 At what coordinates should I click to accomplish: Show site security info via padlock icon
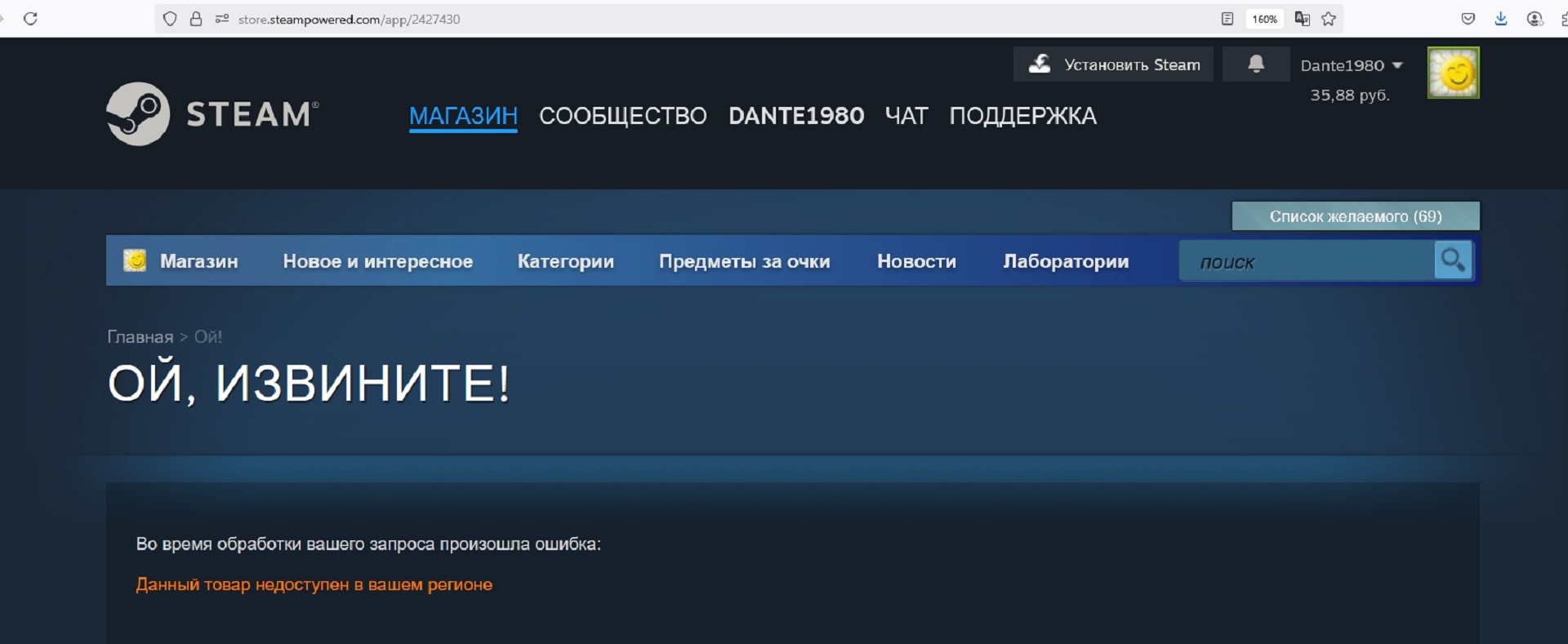(x=196, y=19)
